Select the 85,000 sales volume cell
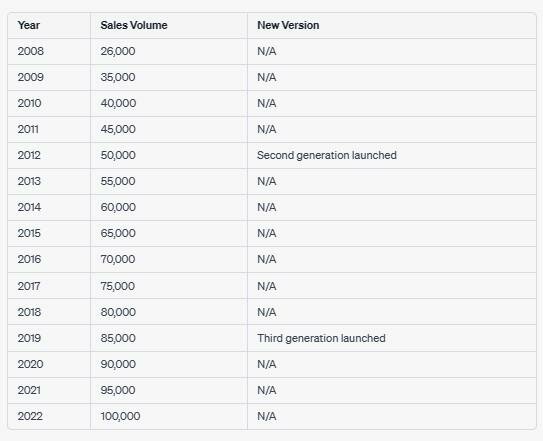This screenshot has width=543, height=441. click(169, 338)
